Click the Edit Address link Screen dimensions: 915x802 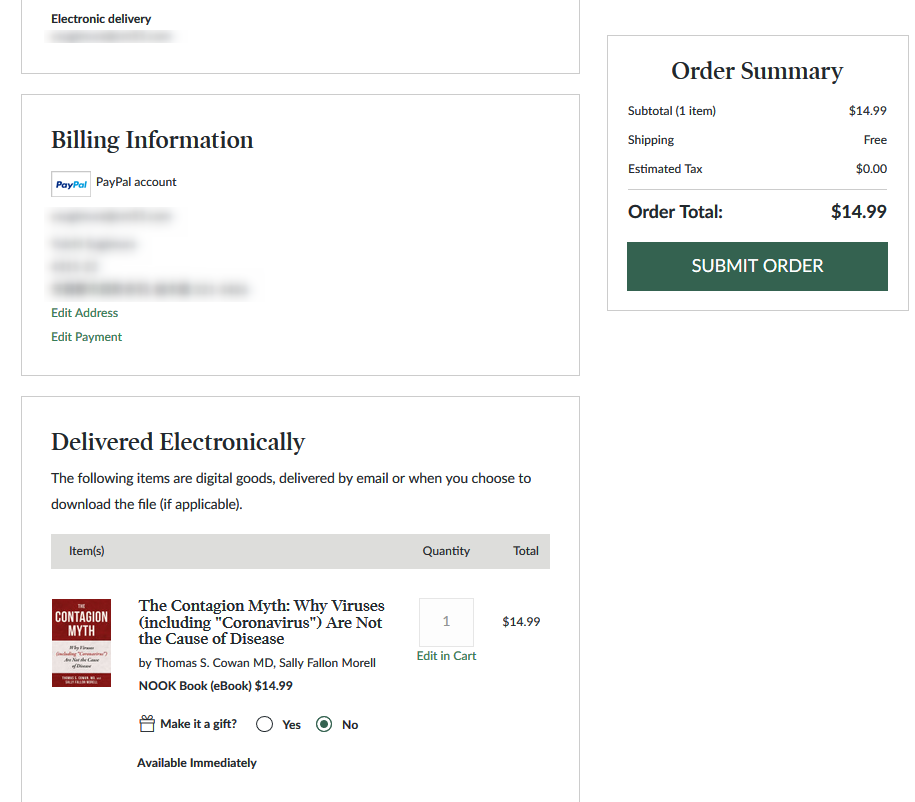(85, 313)
